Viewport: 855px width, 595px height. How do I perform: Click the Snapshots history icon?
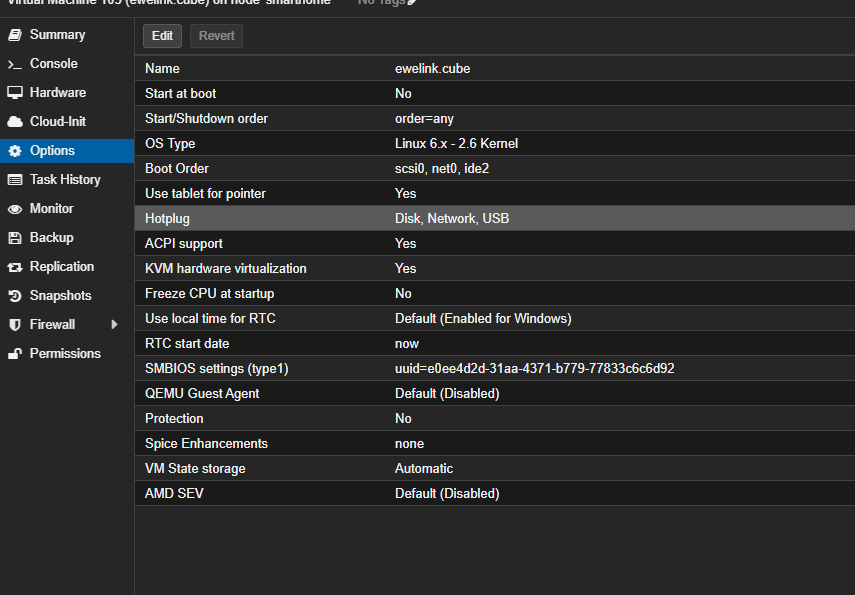[x=14, y=296]
